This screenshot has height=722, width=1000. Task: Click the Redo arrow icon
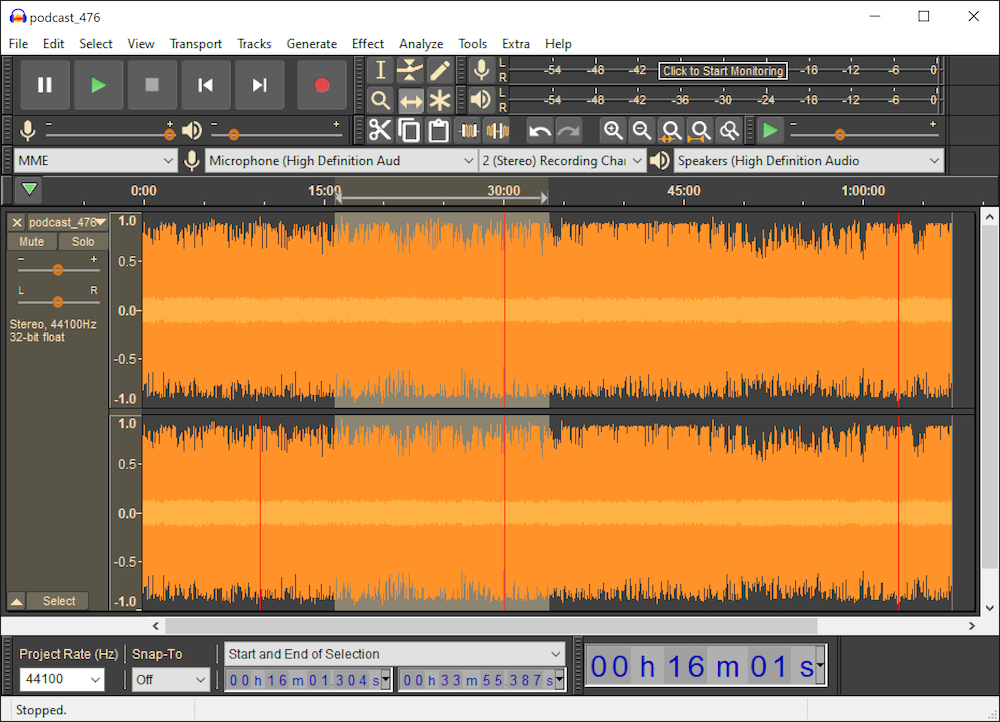click(x=569, y=131)
